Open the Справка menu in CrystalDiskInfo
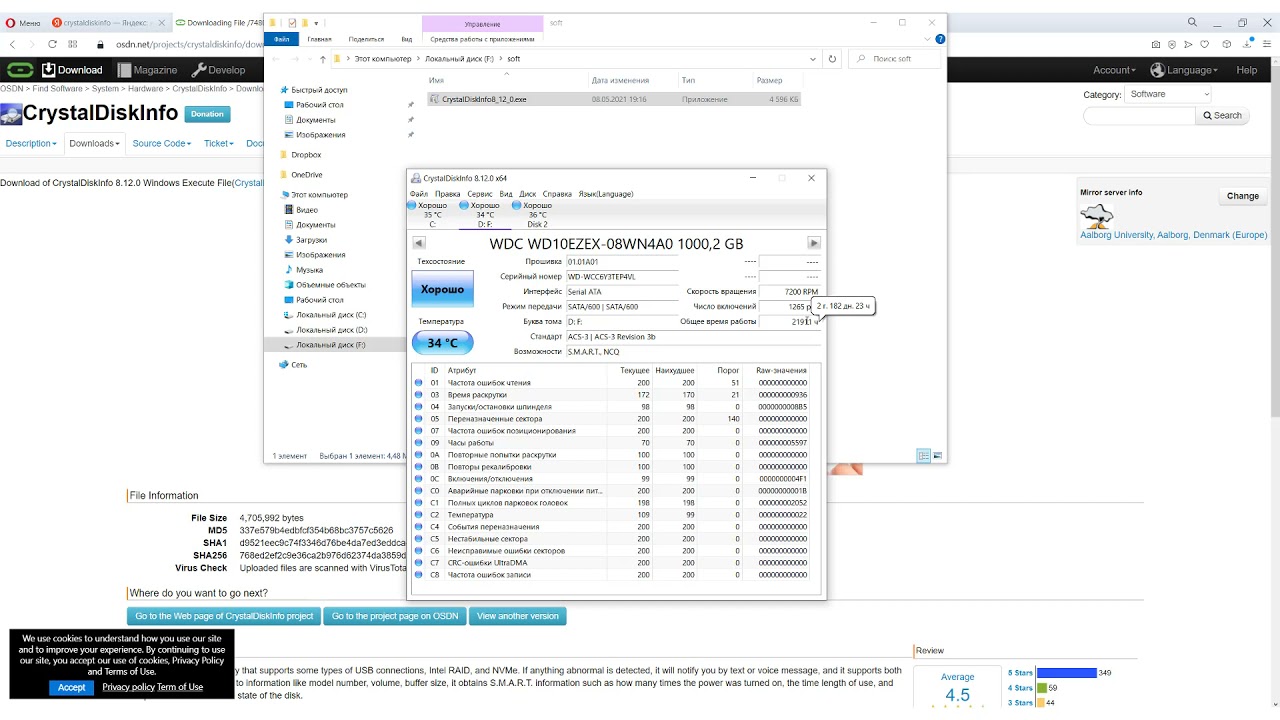The height and width of the screenshot is (720, 1280). pos(557,194)
